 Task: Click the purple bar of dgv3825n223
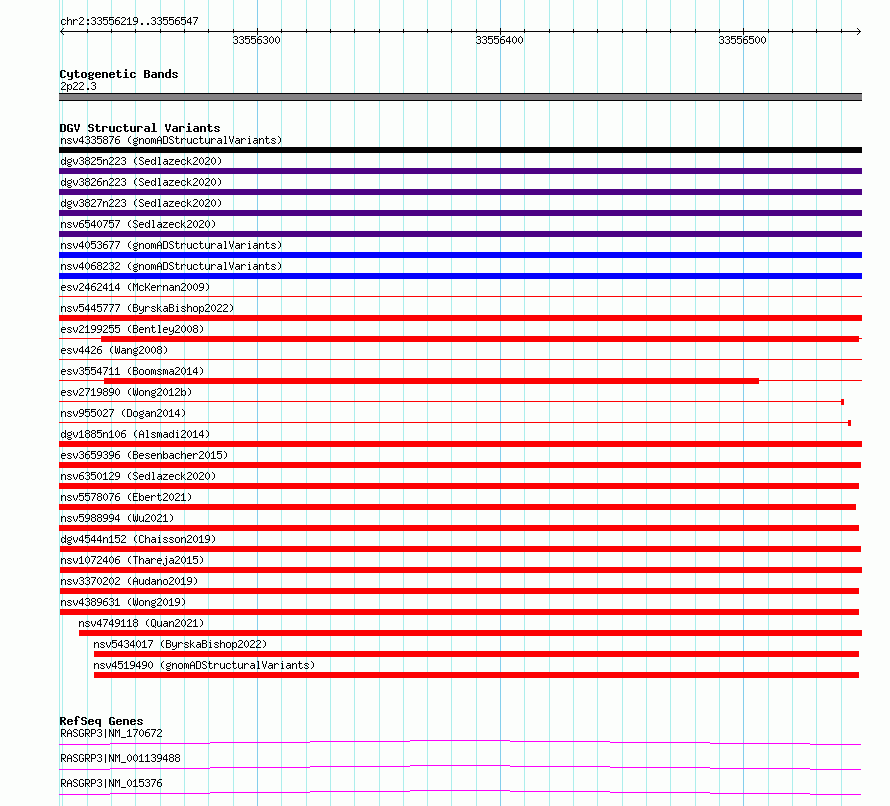[x=460, y=171]
